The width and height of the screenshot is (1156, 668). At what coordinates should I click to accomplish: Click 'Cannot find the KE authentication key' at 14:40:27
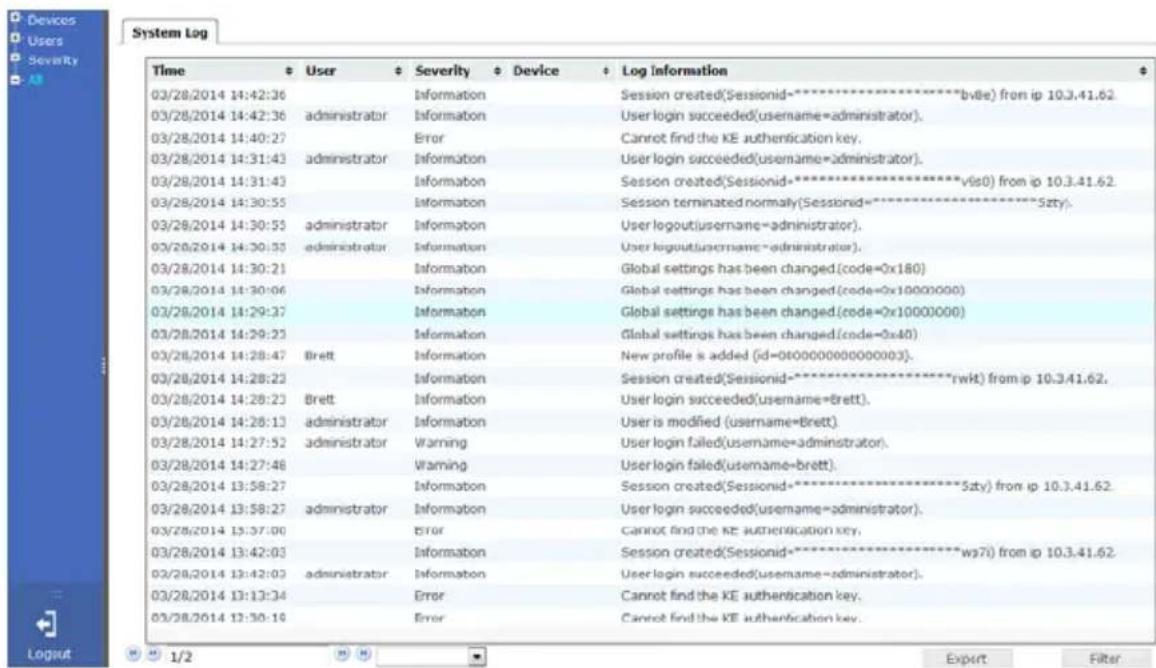click(x=740, y=138)
